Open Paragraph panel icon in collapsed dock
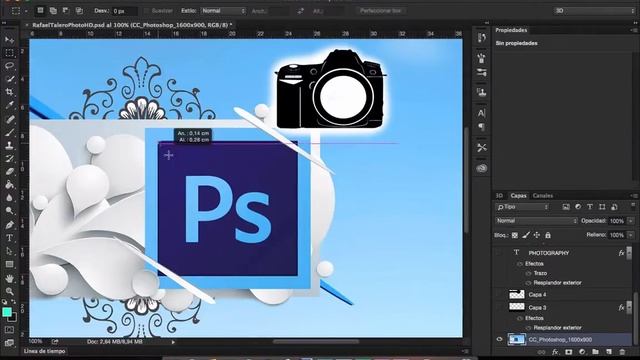This screenshot has width=640, height=360. point(482,127)
